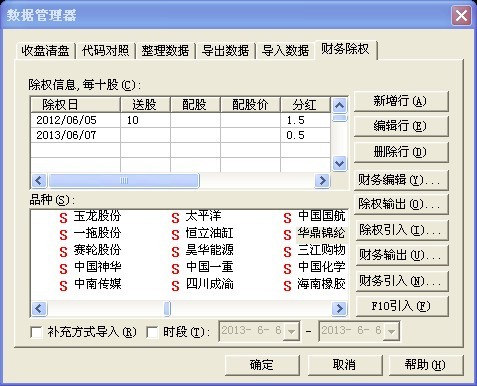This screenshot has height=386, width=477.
Task: Click the 配股 column header
Action: tap(195, 105)
